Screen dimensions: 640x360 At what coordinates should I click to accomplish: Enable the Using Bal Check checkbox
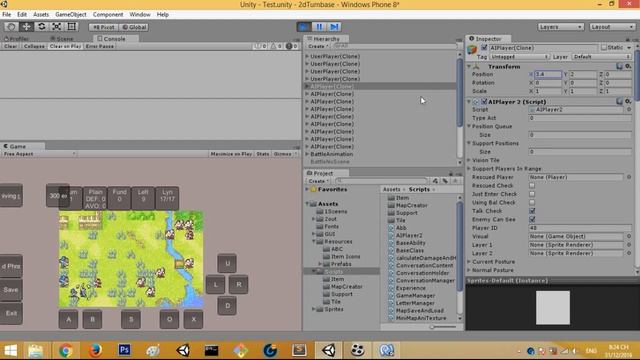point(532,202)
